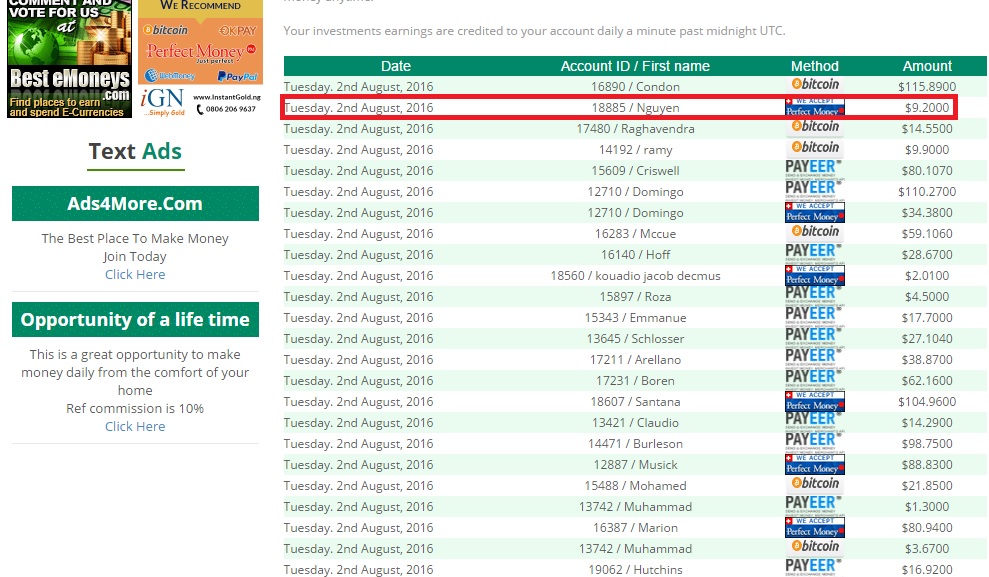
Task: Click 'Click Here' under Ref commission text
Action: pyautogui.click(x=135, y=426)
